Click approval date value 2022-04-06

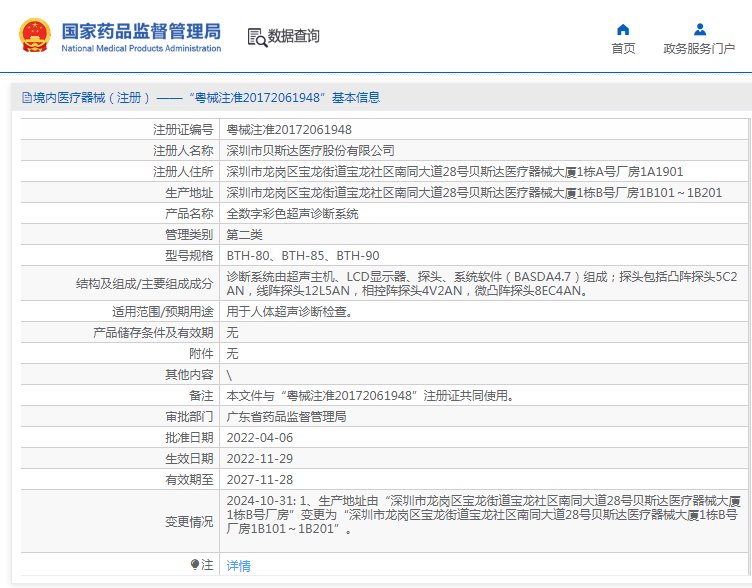(260, 438)
